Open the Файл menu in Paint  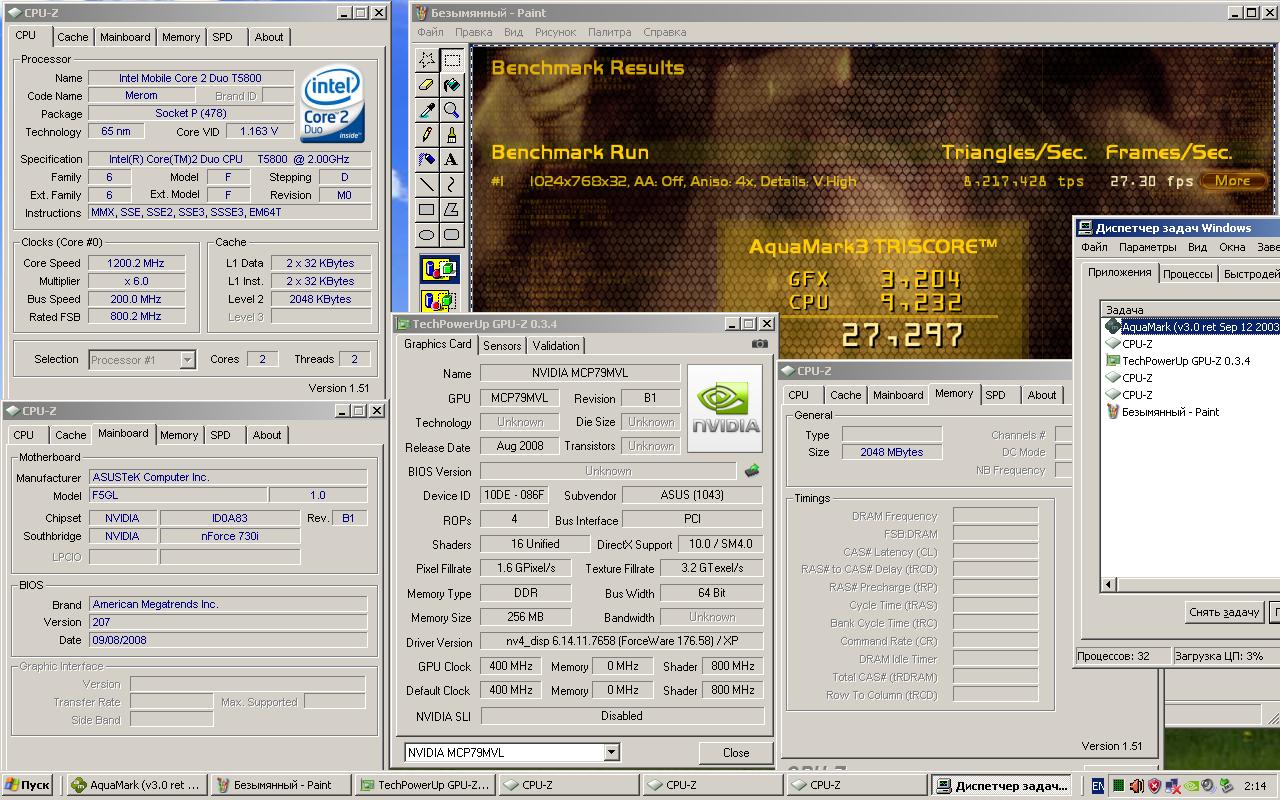430,32
